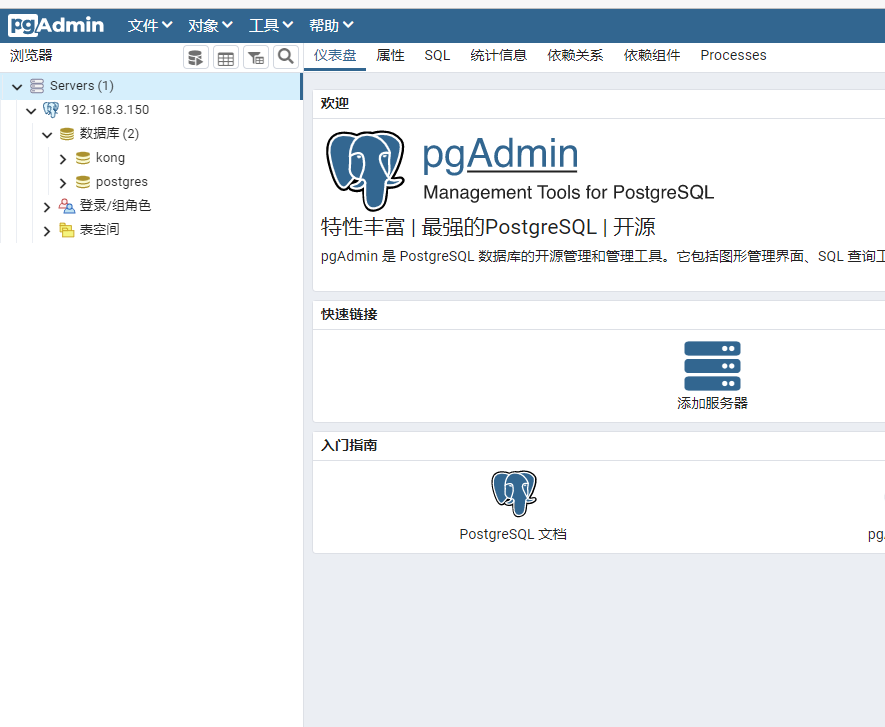885x727 pixels.
Task: Select the 192.168.3.150 server label
Action: point(107,110)
